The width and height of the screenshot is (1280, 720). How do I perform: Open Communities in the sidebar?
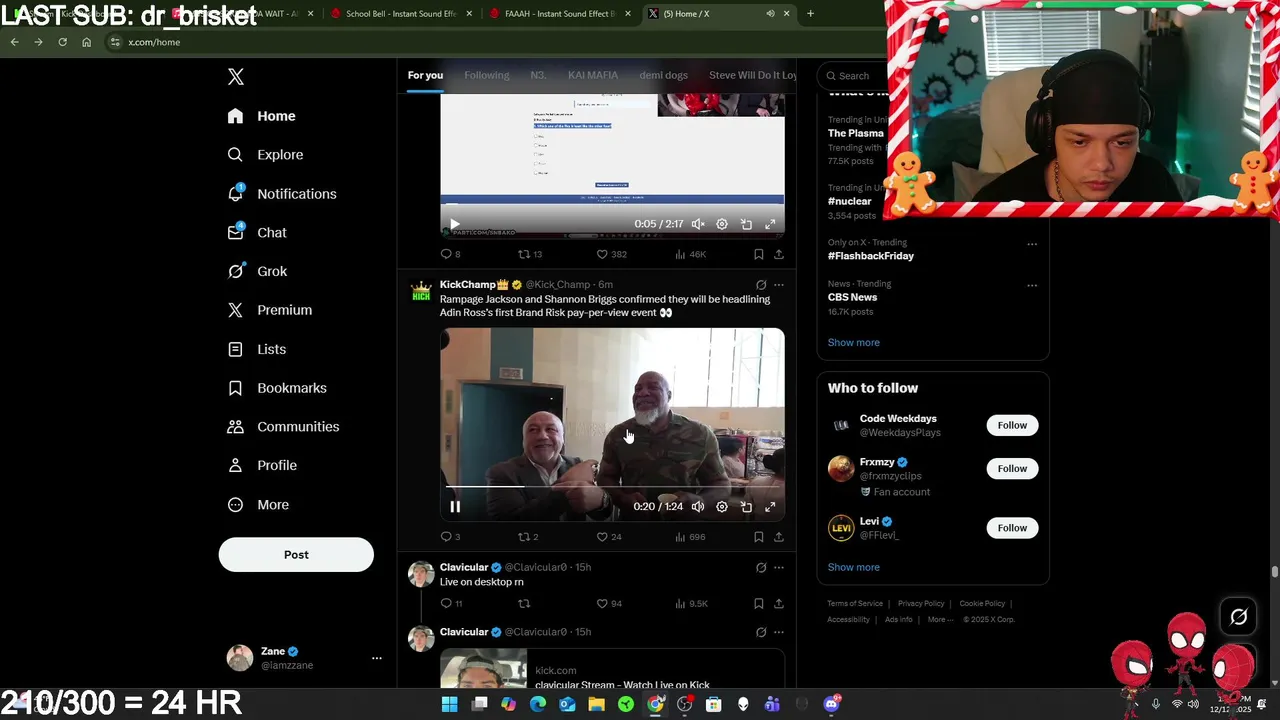click(x=283, y=427)
